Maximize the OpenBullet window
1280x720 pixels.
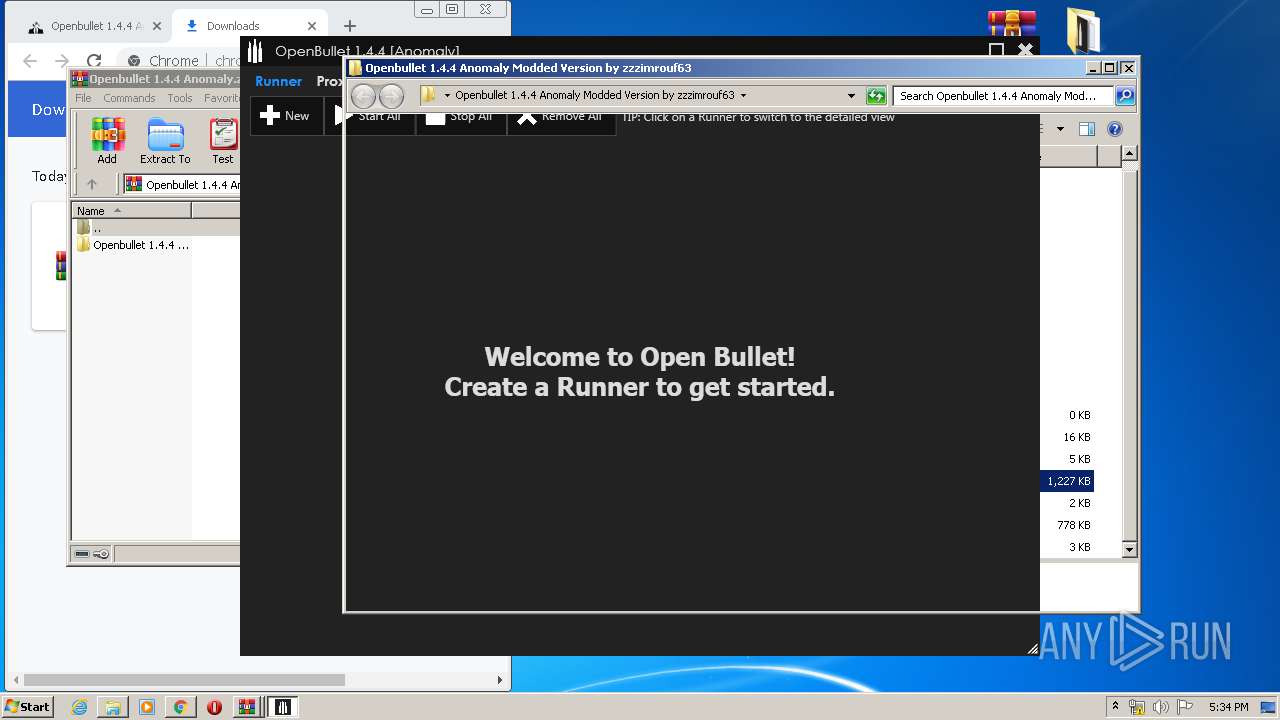996,50
